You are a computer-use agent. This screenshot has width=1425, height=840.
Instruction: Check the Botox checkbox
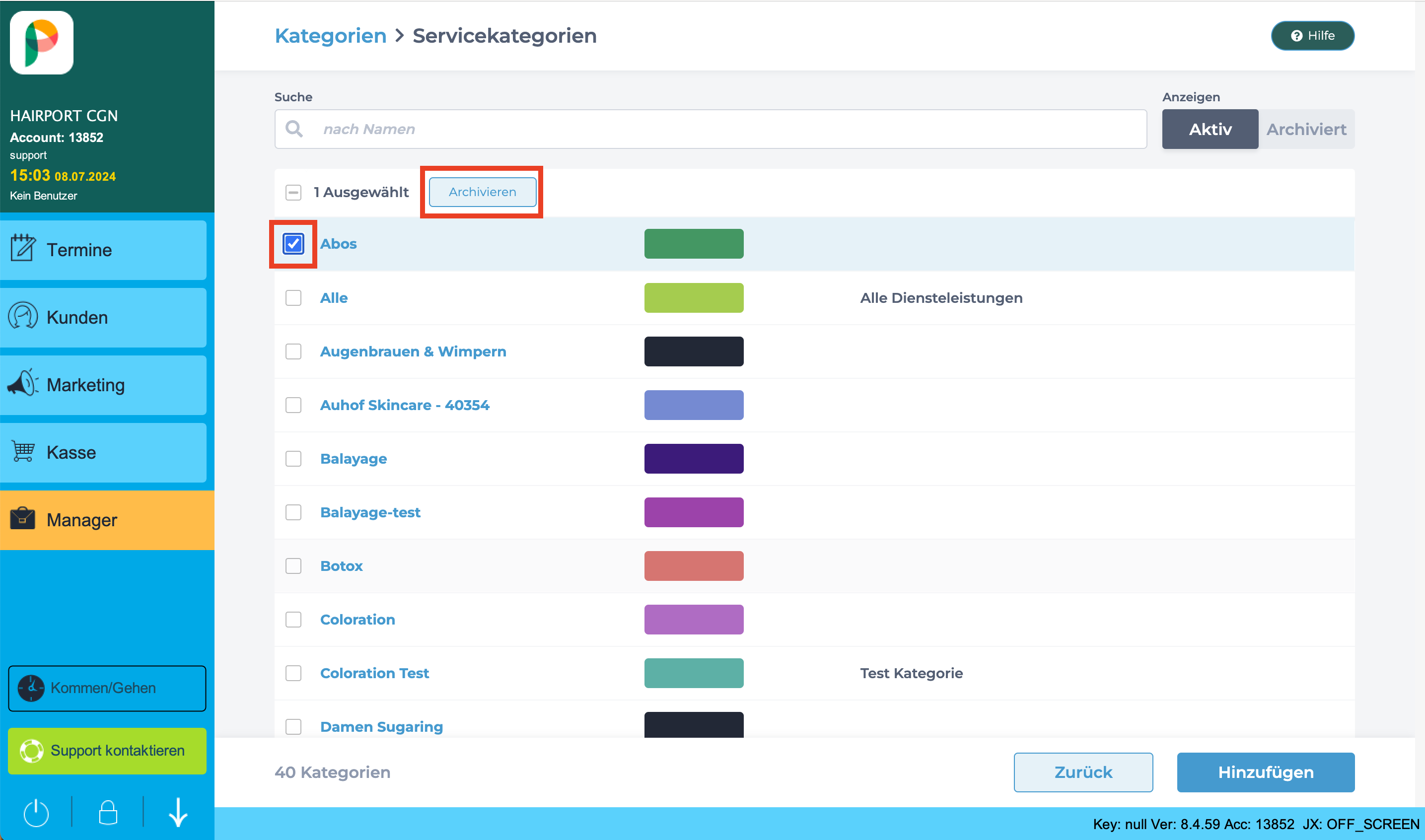[x=293, y=566]
